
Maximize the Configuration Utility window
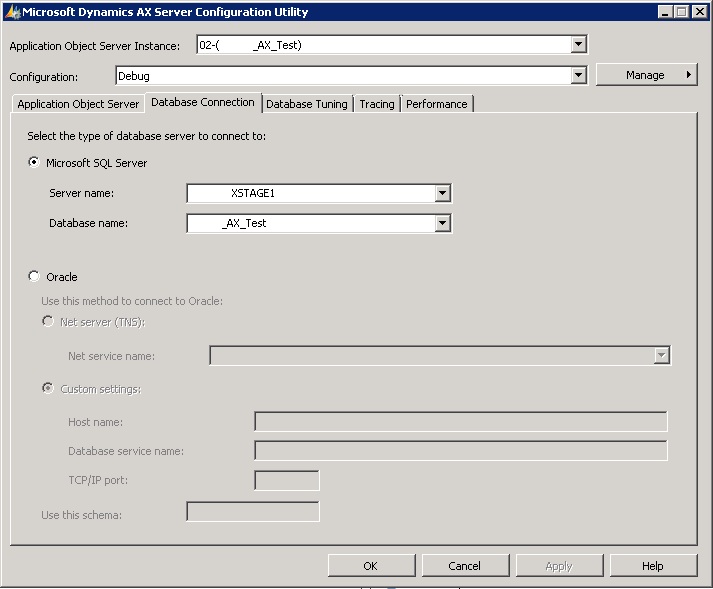(x=682, y=12)
